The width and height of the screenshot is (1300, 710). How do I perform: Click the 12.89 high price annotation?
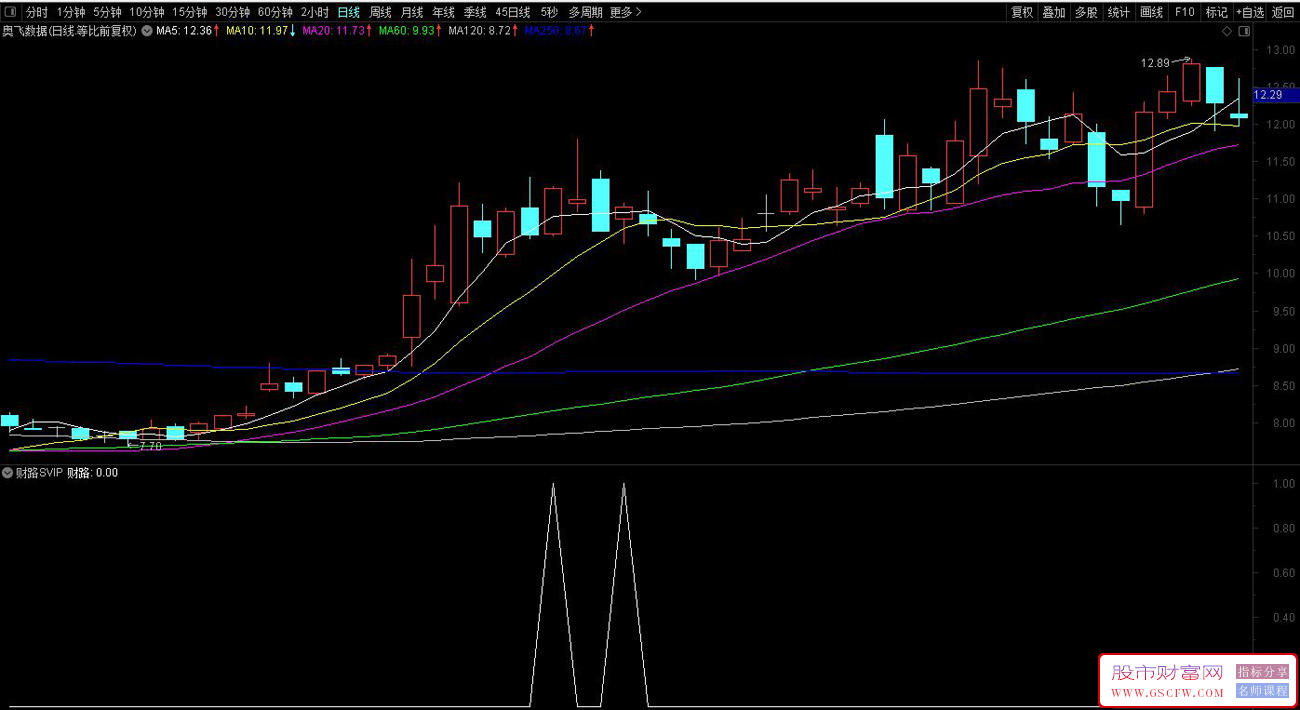click(x=1155, y=63)
